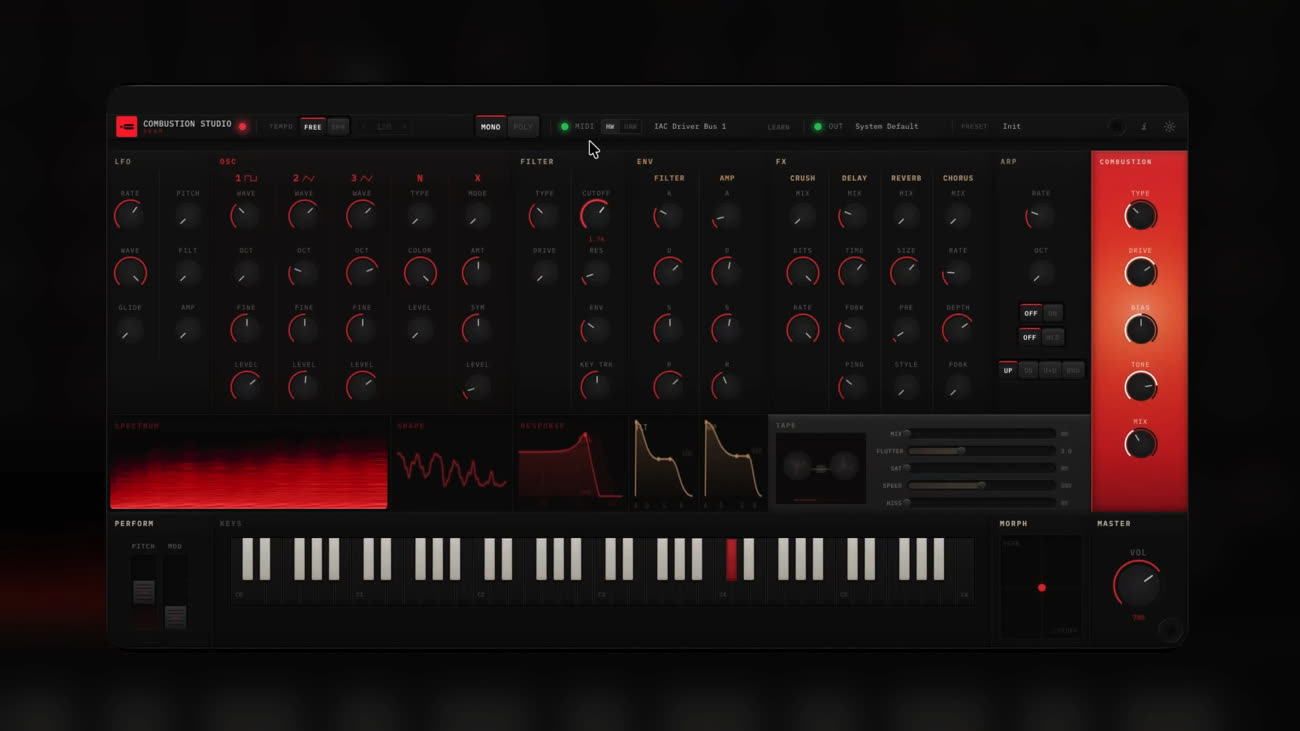Click oscillator 1 square waveform icon
Viewport: 1300px width, 731px height.
point(246,178)
